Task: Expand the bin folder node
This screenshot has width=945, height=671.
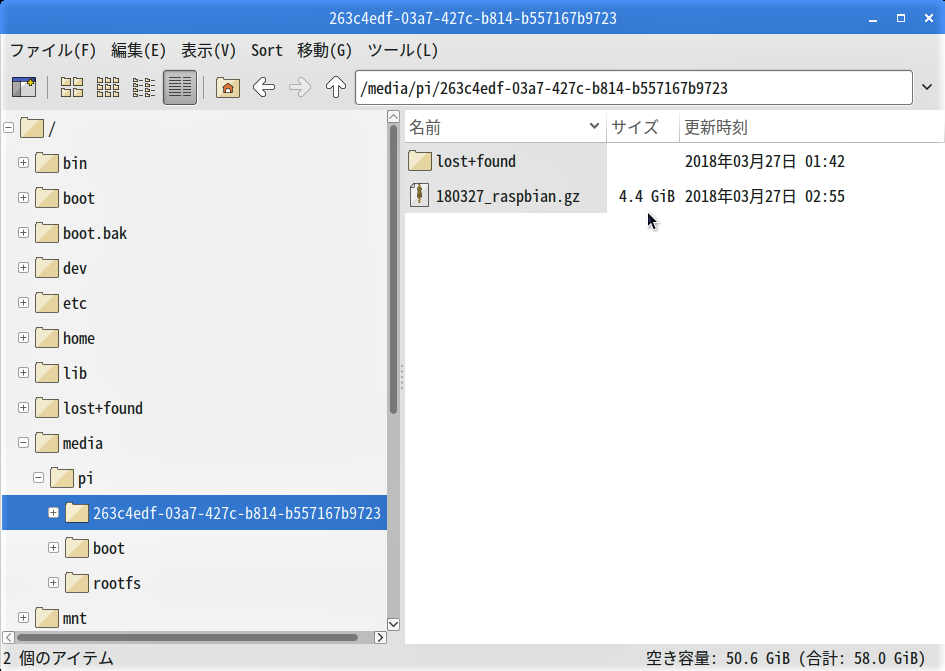Action: pos(24,163)
